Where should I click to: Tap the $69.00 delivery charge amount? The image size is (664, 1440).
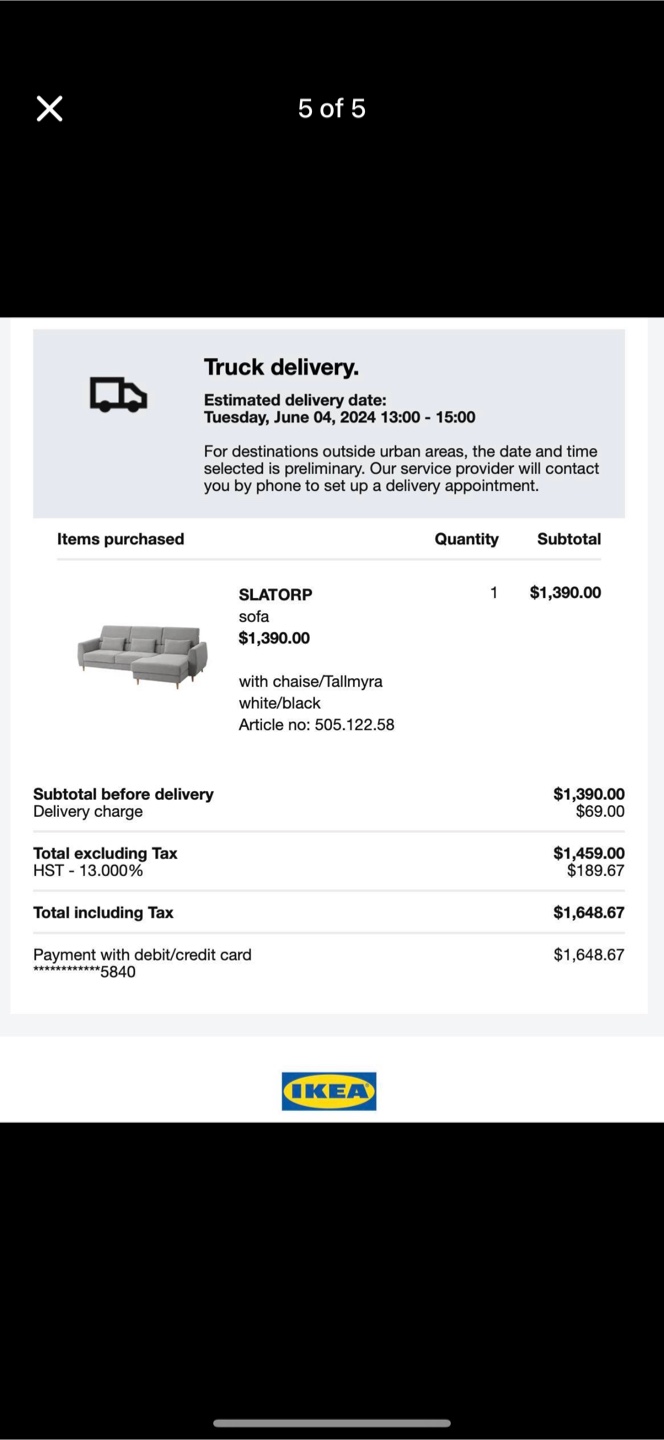(600, 812)
